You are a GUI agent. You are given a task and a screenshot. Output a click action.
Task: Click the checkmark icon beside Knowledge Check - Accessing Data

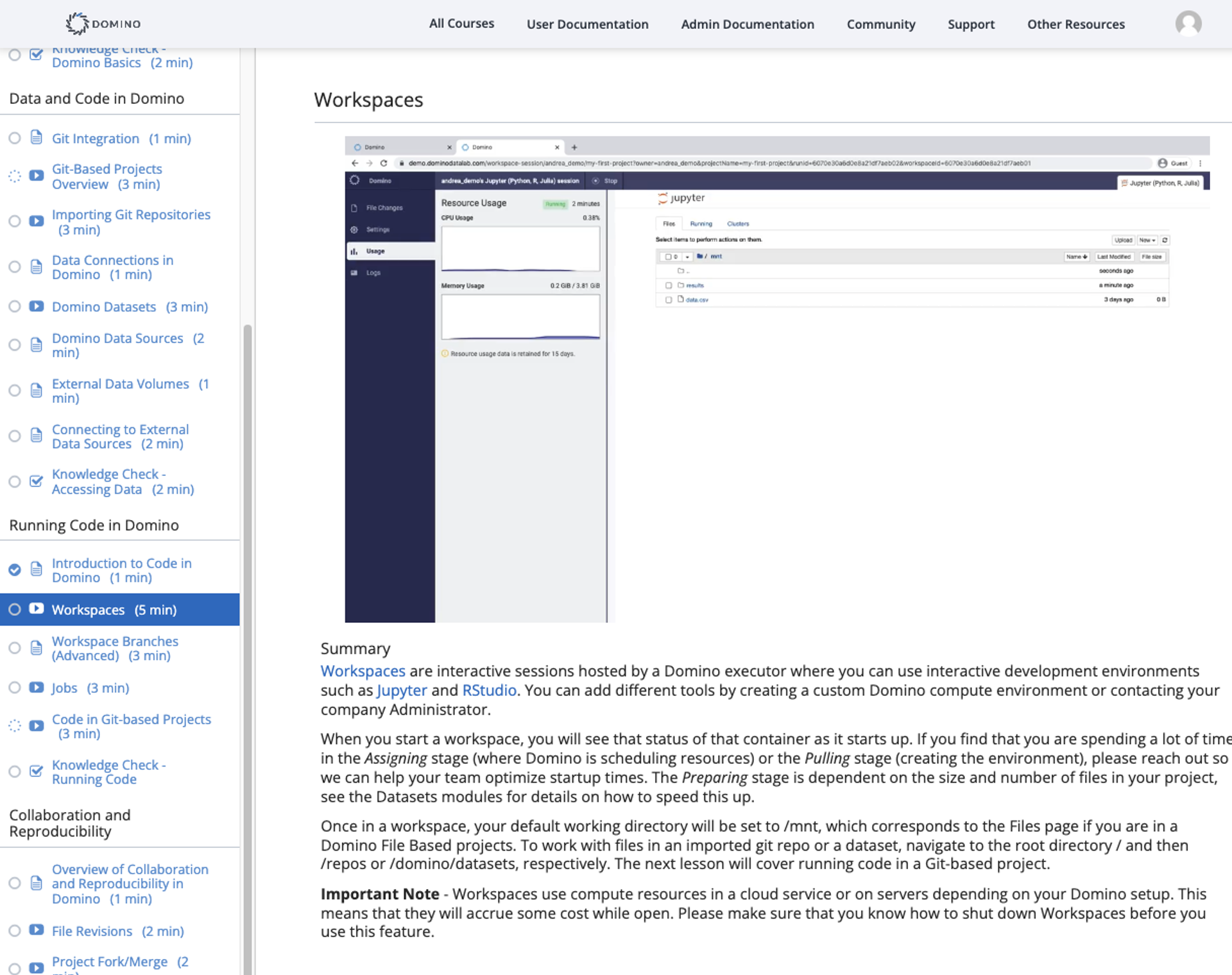37,481
